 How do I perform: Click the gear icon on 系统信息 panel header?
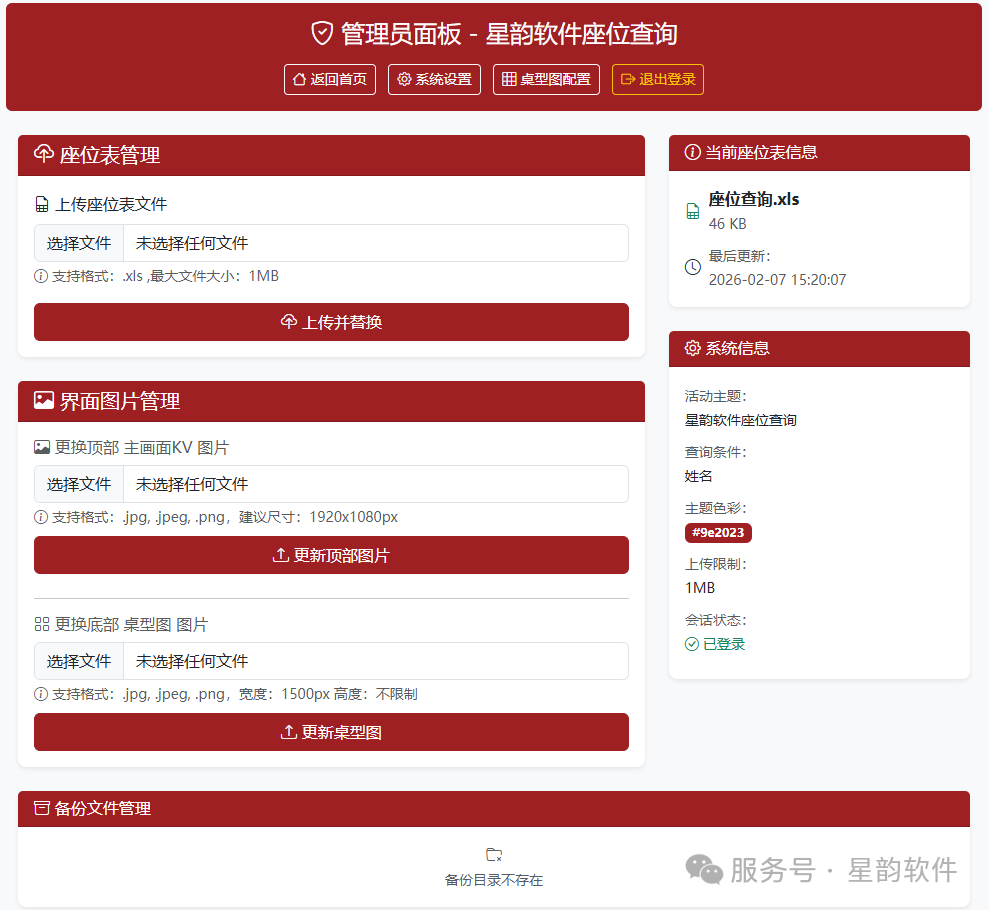click(691, 348)
